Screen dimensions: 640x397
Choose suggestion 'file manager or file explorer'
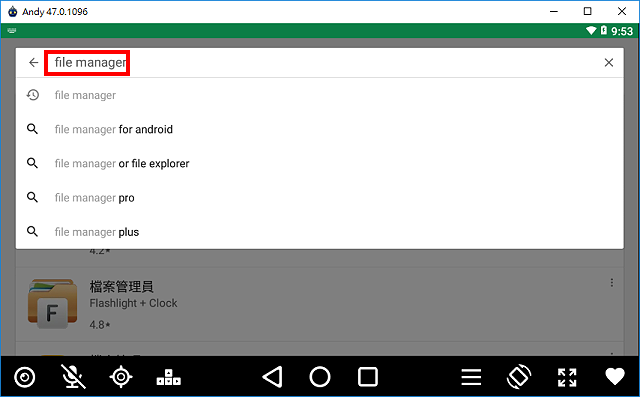tap(320, 164)
